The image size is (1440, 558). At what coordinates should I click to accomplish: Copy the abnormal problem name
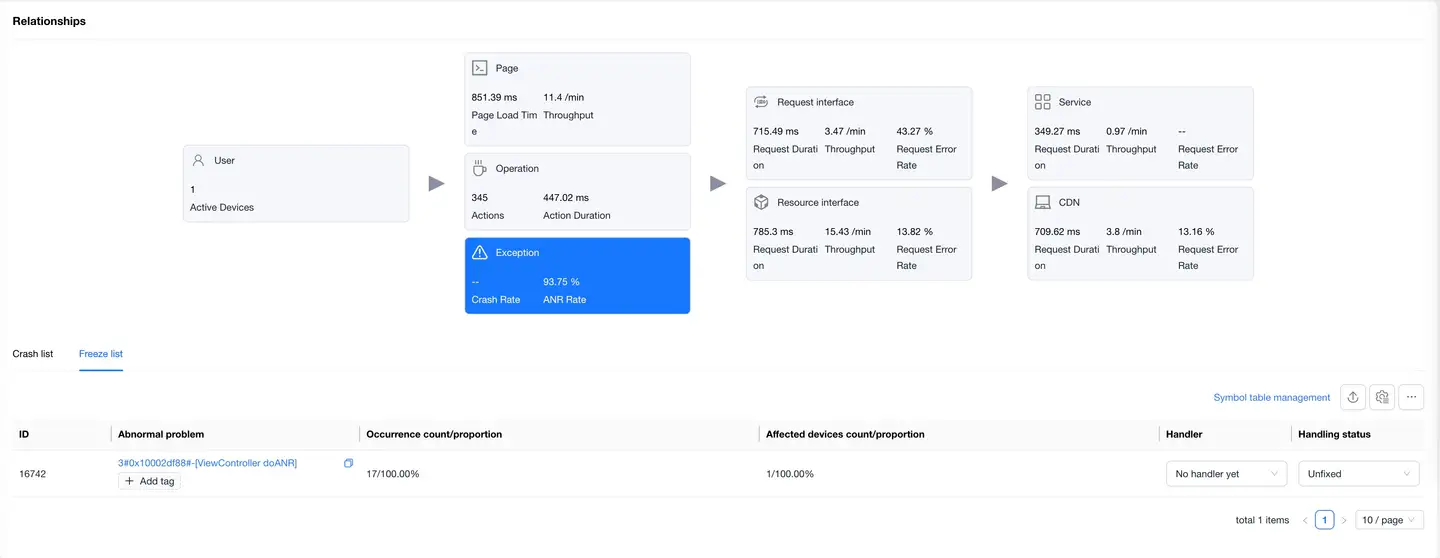pyautogui.click(x=348, y=463)
